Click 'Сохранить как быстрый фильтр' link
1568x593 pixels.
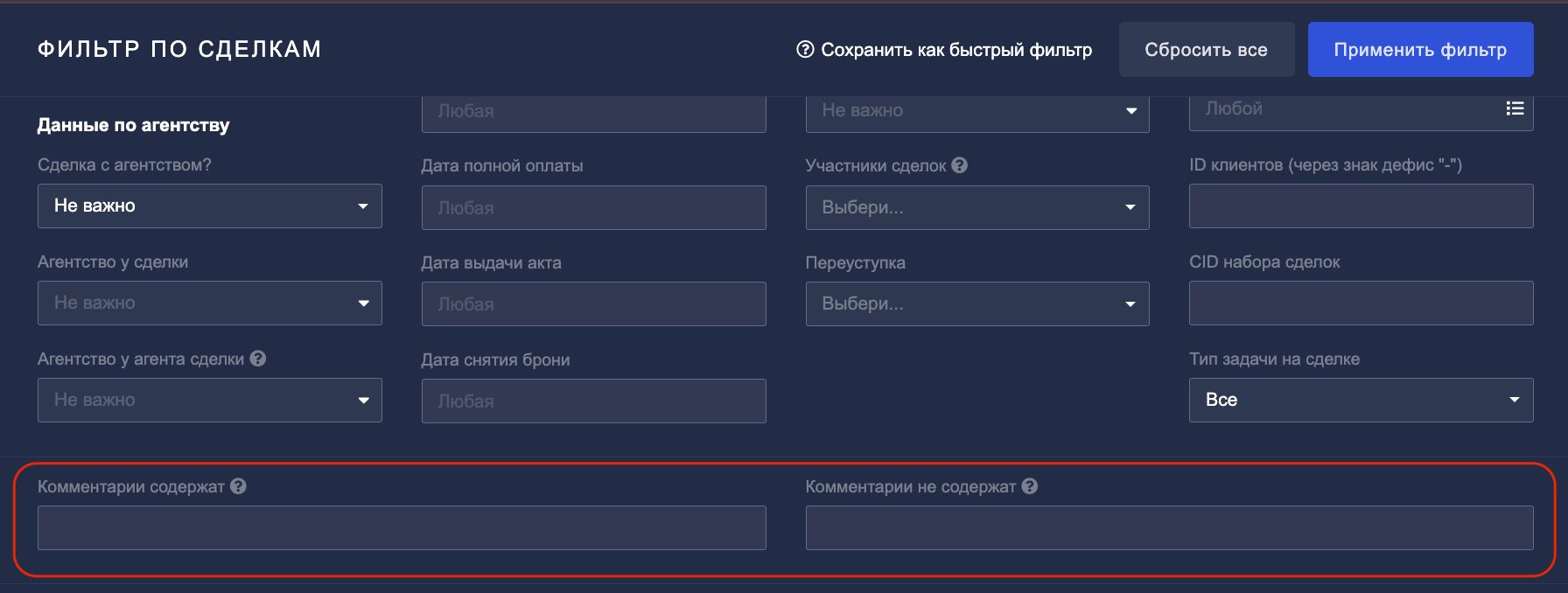point(956,50)
